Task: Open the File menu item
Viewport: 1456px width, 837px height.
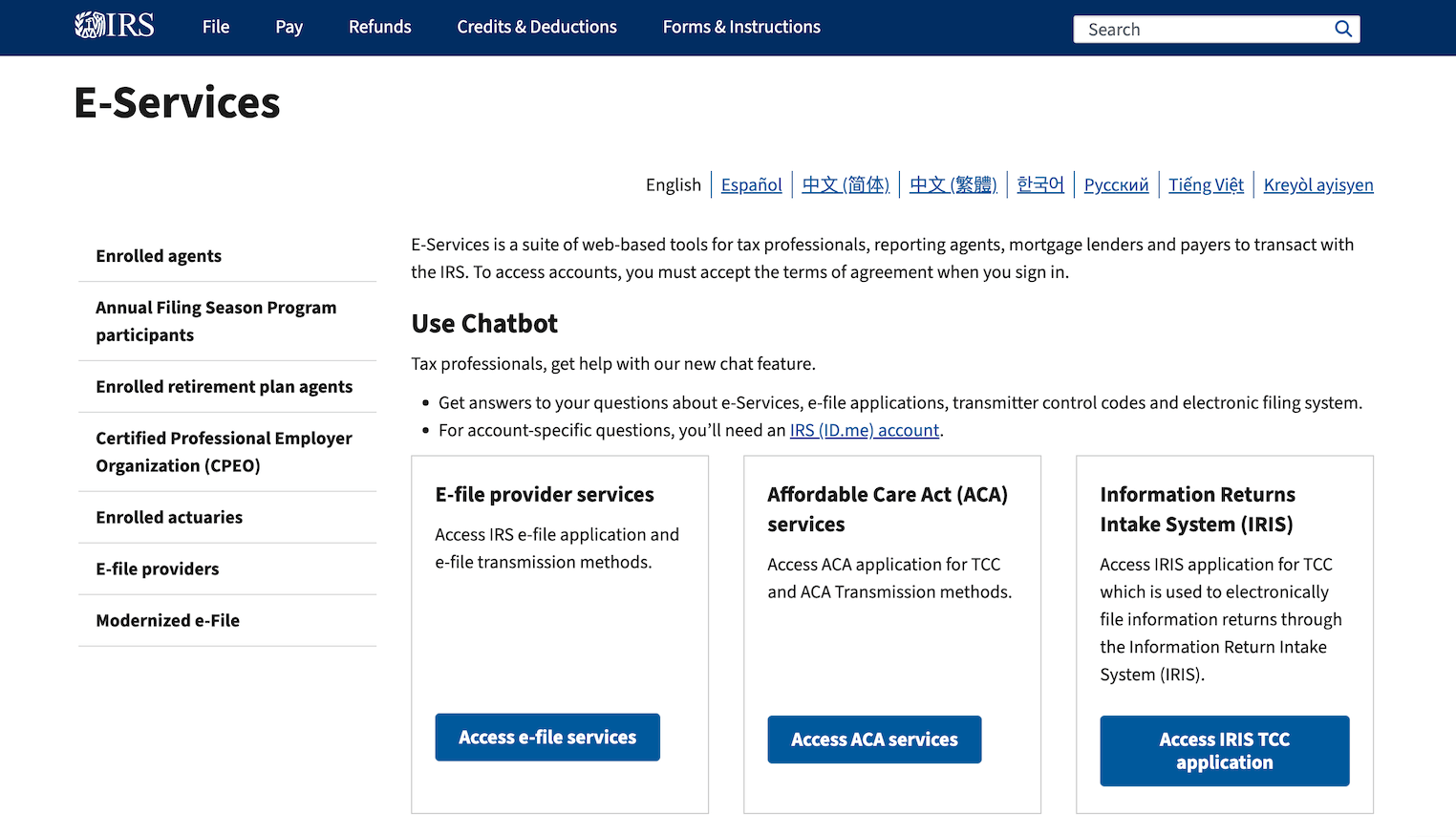Action: [x=215, y=27]
